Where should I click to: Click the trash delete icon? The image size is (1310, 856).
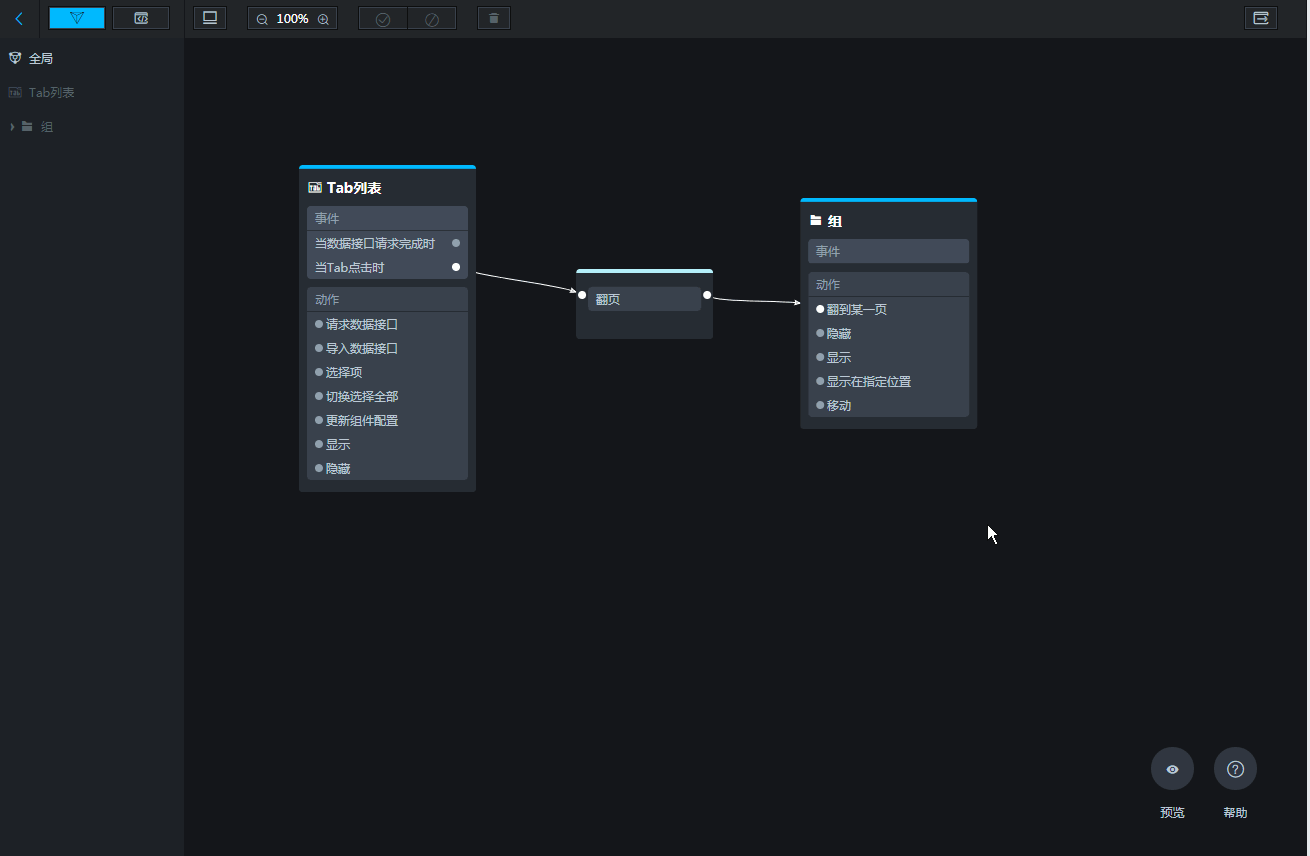click(x=494, y=18)
